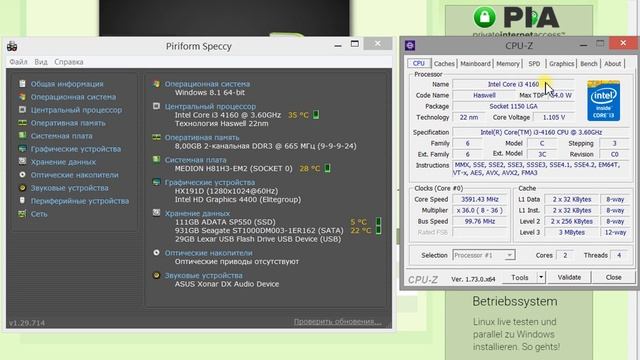The image size is (640, 360).
Task: Click the Графические устройства sidebar icon
Action: tap(22, 149)
